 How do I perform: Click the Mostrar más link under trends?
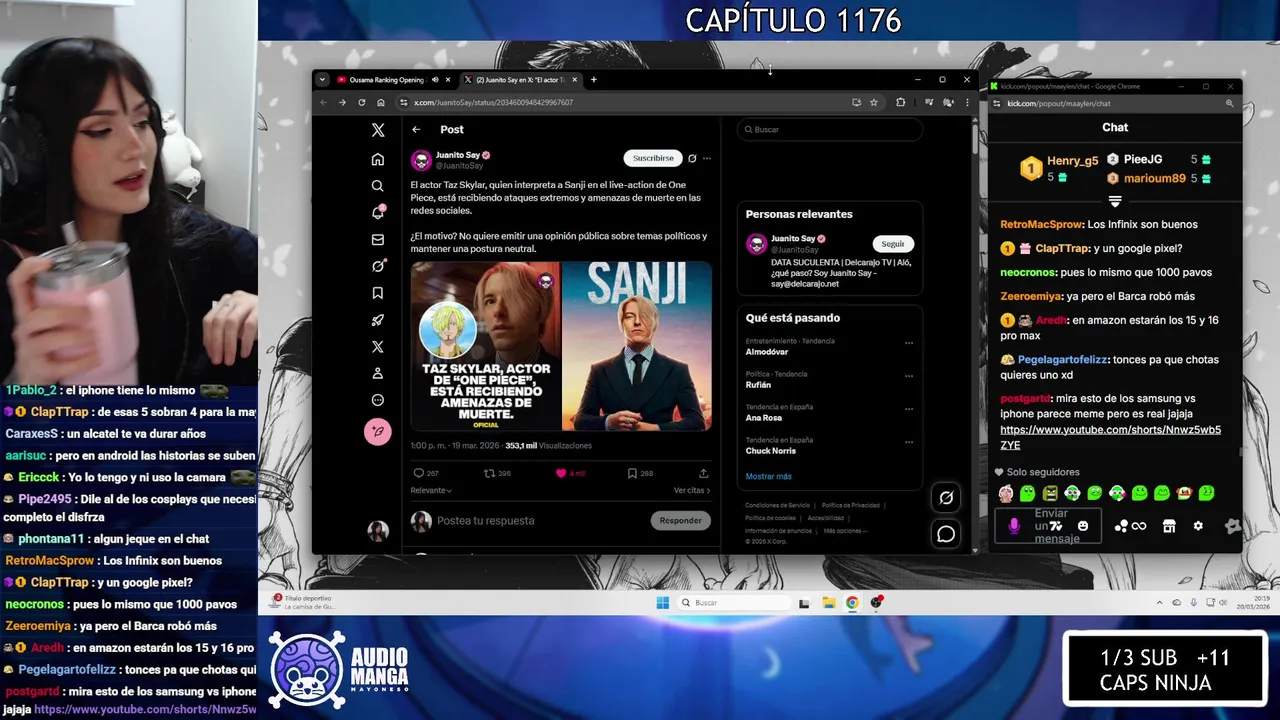[768, 476]
